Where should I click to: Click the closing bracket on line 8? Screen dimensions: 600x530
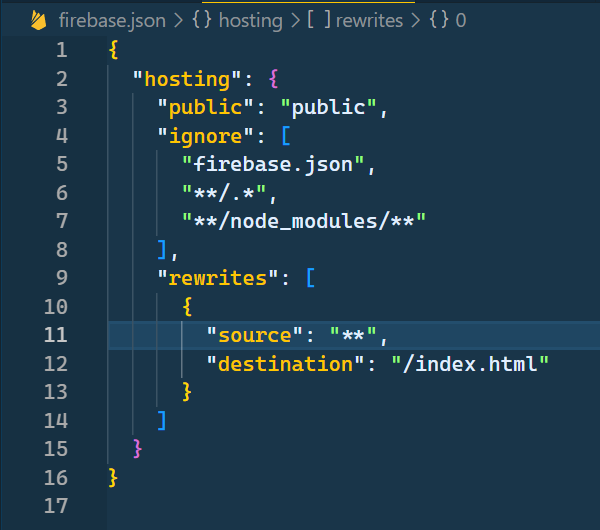point(162,250)
